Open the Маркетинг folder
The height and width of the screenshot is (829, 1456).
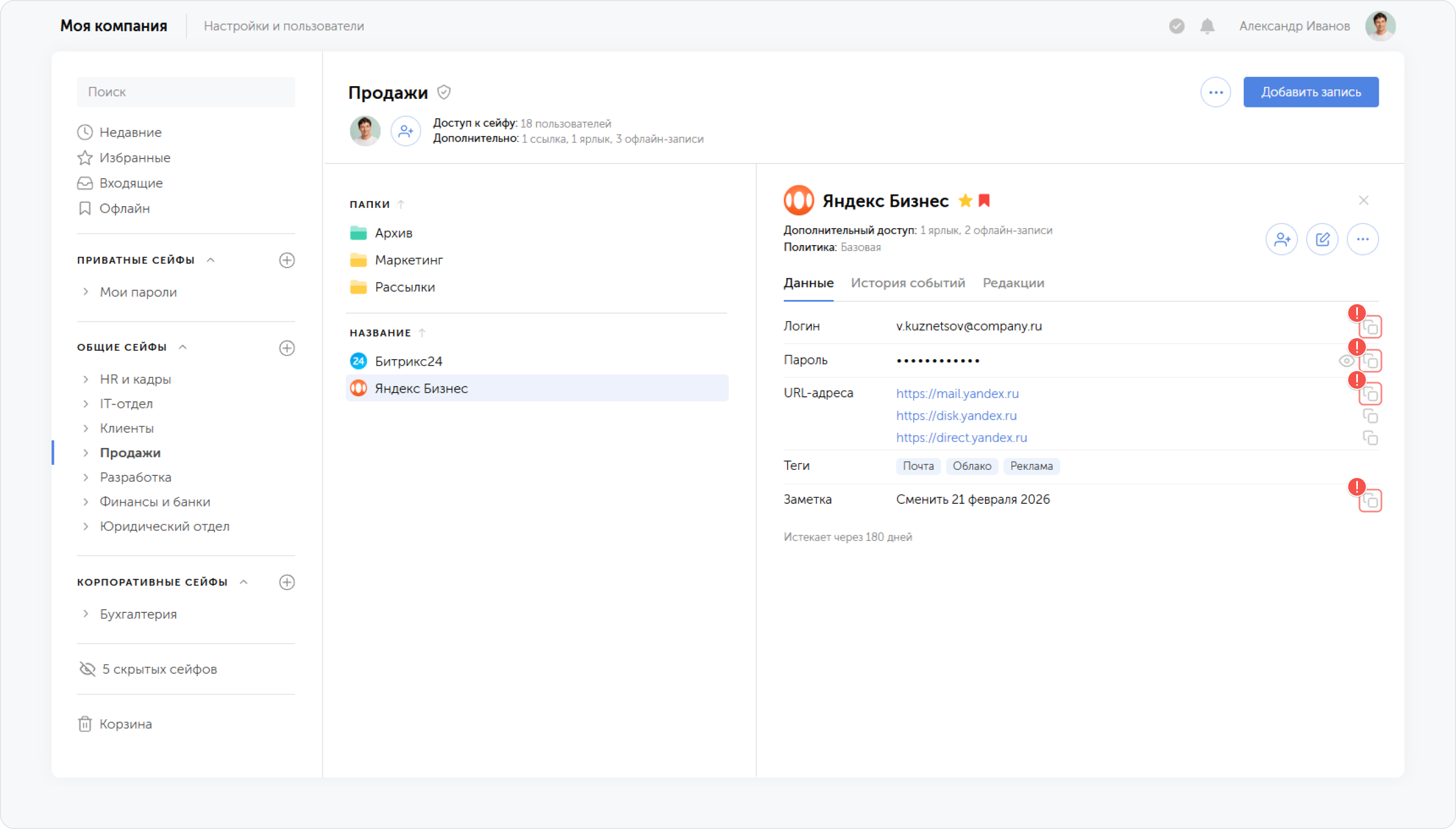point(396,260)
